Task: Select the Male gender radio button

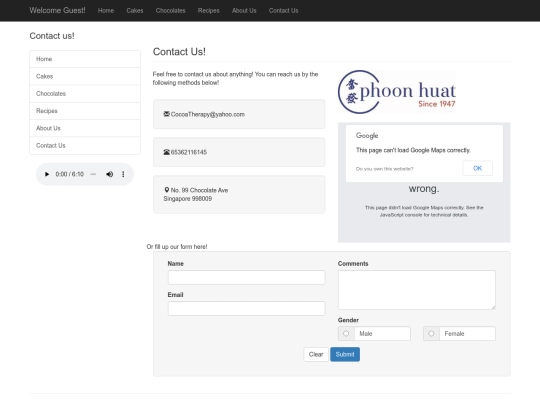Action: tap(346, 333)
